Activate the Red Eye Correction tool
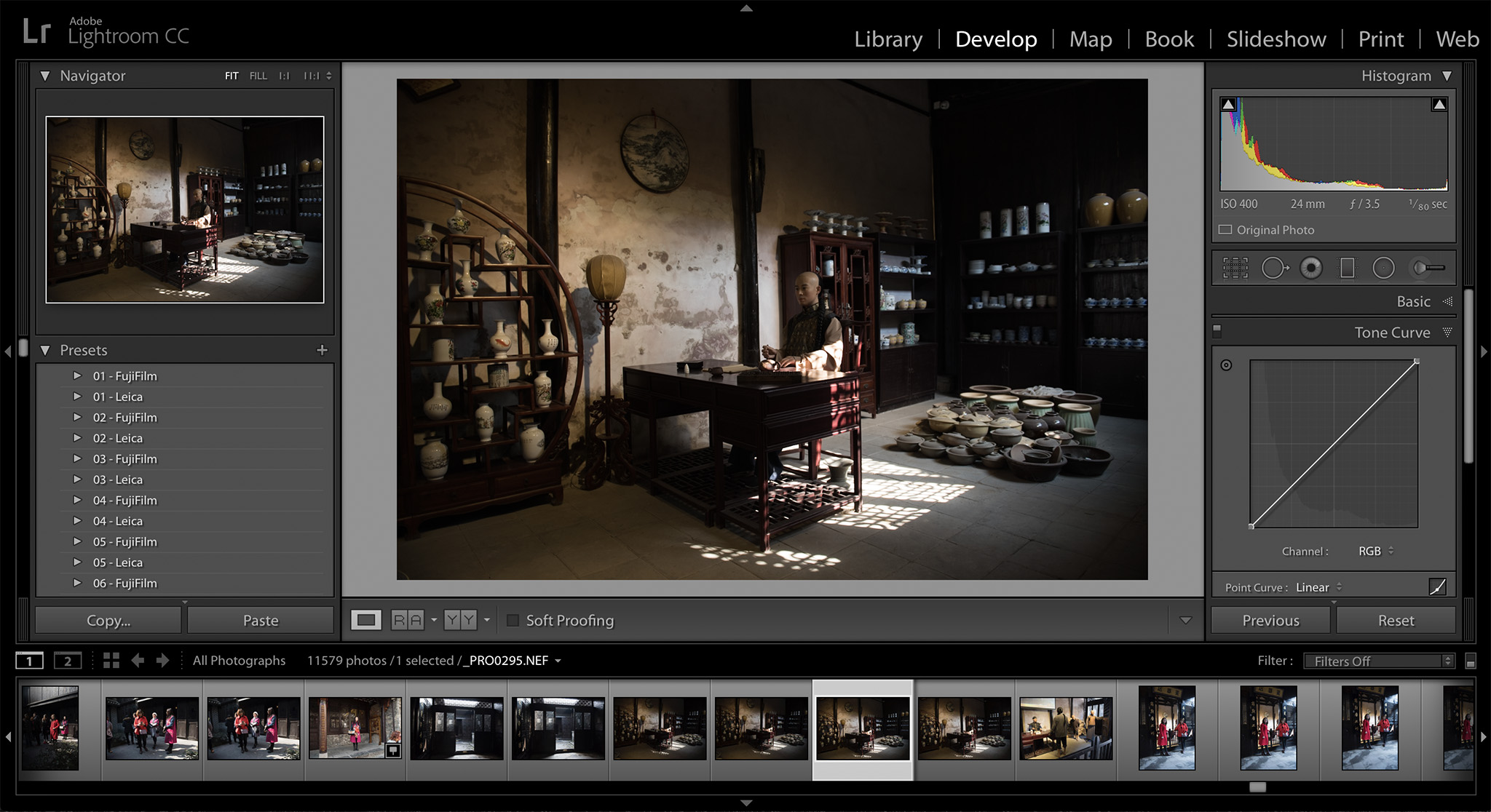This screenshot has height=812, width=1491. click(x=1311, y=268)
